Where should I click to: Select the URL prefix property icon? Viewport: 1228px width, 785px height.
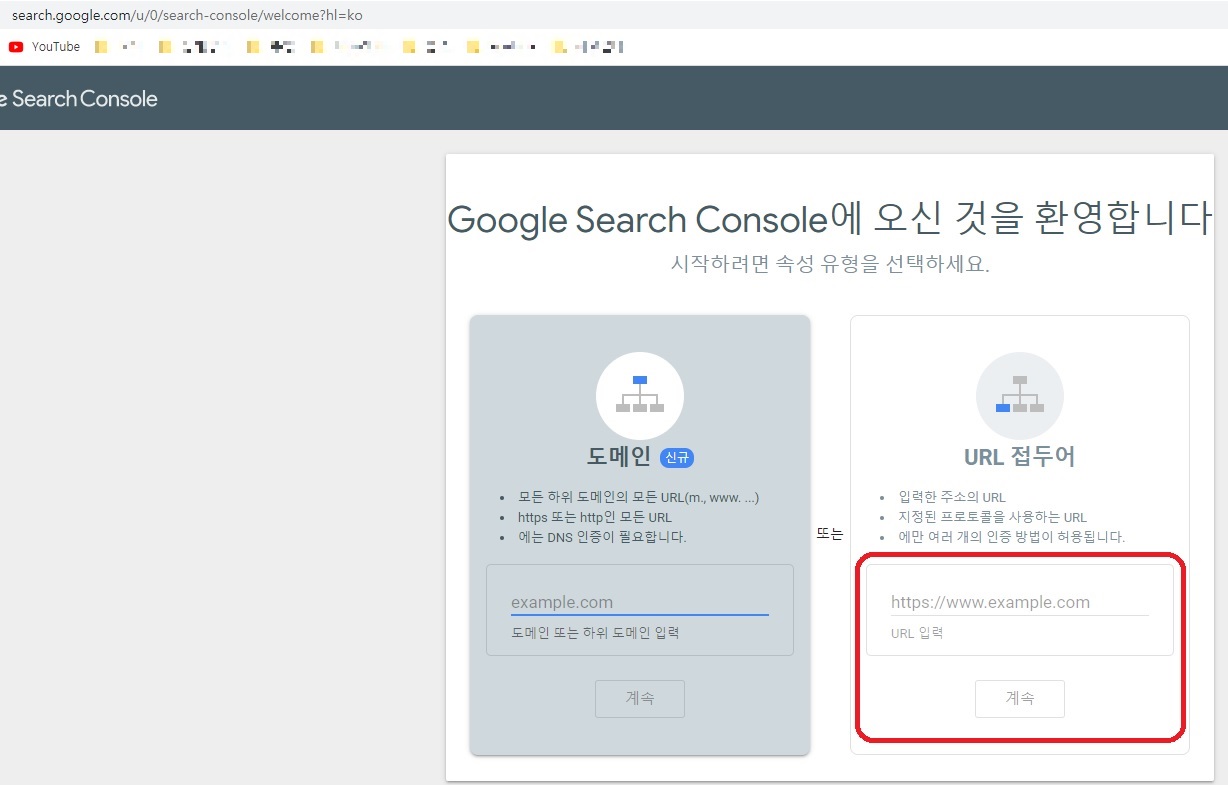(x=1020, y=396)
